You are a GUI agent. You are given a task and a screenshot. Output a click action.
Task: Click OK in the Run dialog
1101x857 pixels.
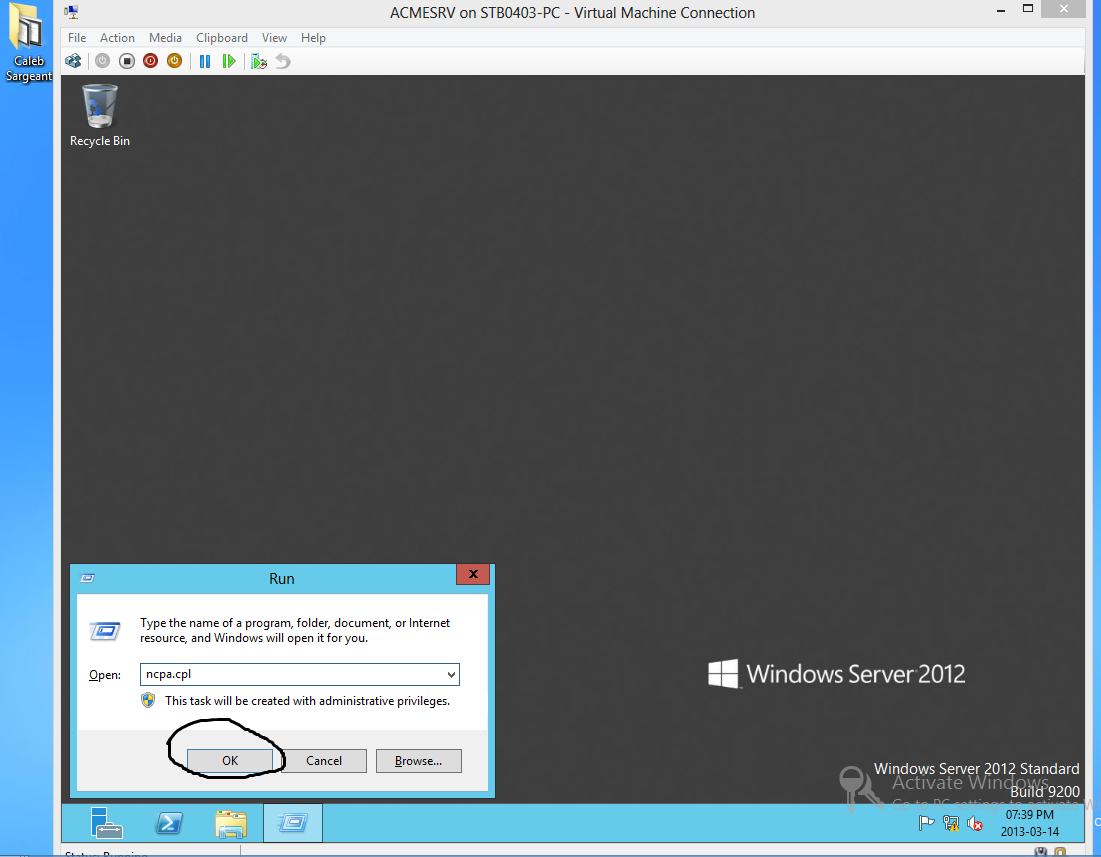(x=230, y=761)
